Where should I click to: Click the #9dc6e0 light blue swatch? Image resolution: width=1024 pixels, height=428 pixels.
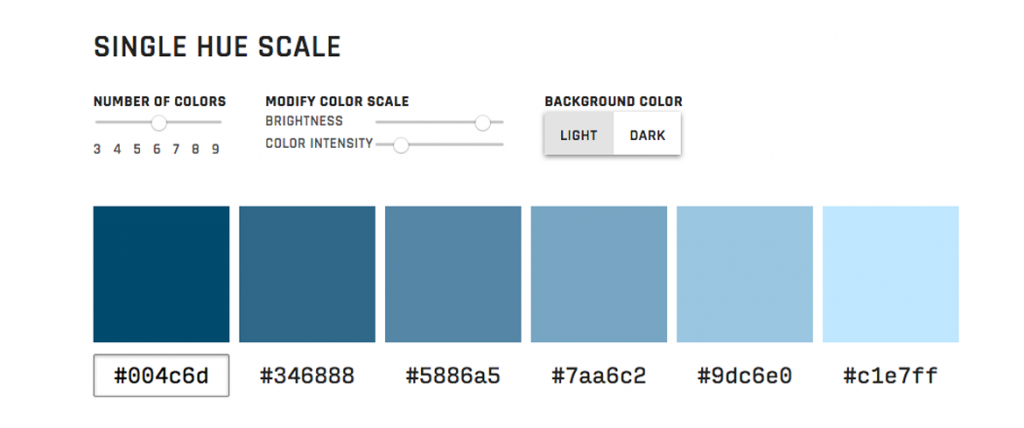tap(745, 274)
